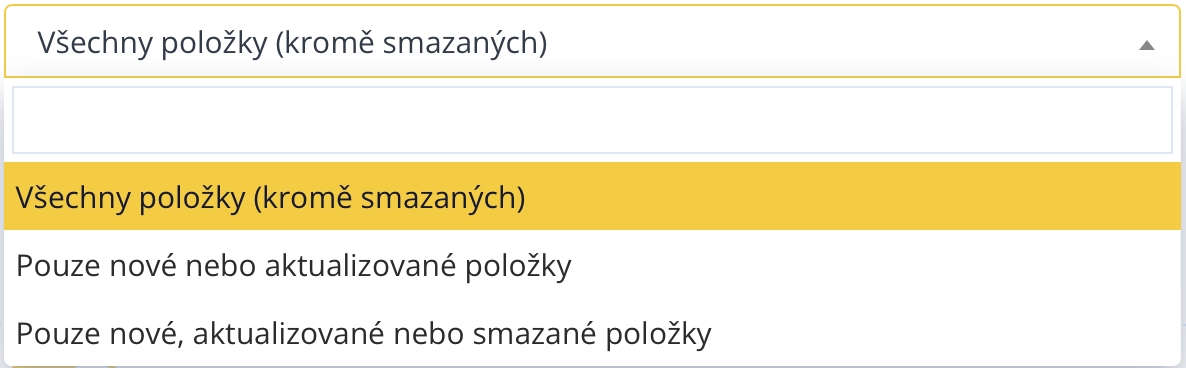Click the search field inside the dropdown
Screen dimensions: 1186x368
coord(592,120)
